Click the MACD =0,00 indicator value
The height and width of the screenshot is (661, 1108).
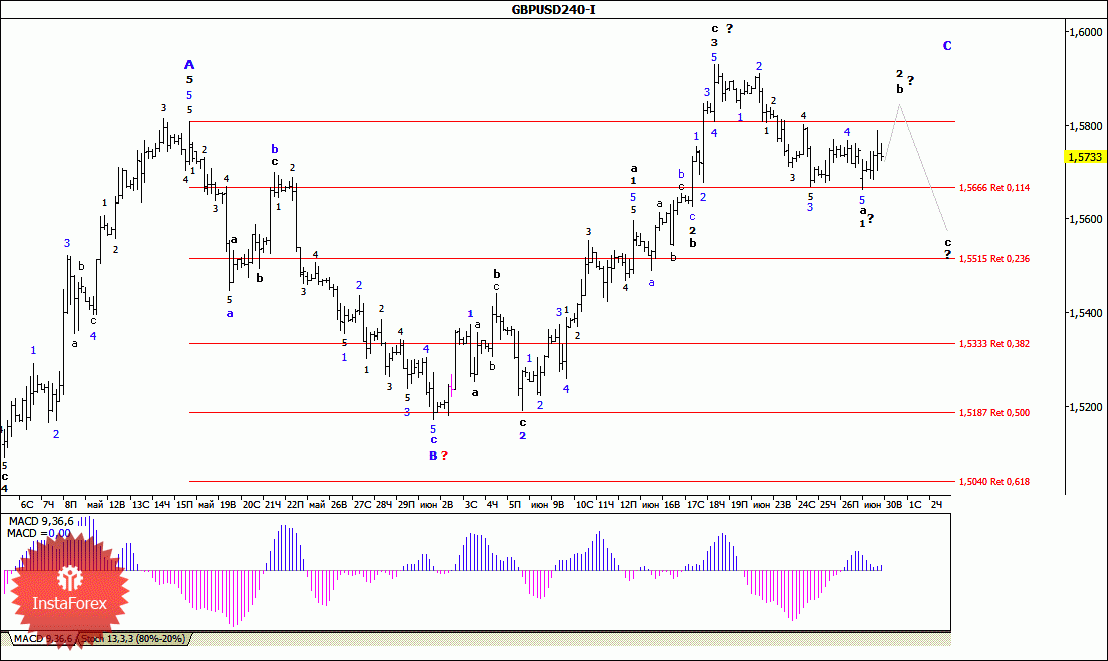[x=39, y=533]
